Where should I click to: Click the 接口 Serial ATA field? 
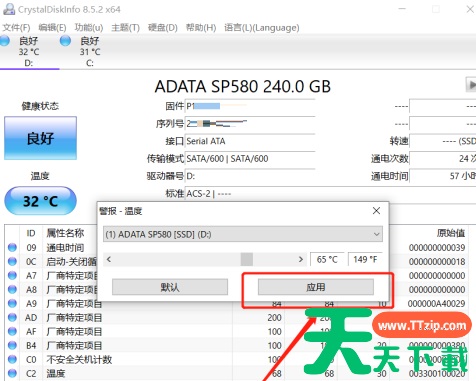pyautogui.click(x=250, y=141)
